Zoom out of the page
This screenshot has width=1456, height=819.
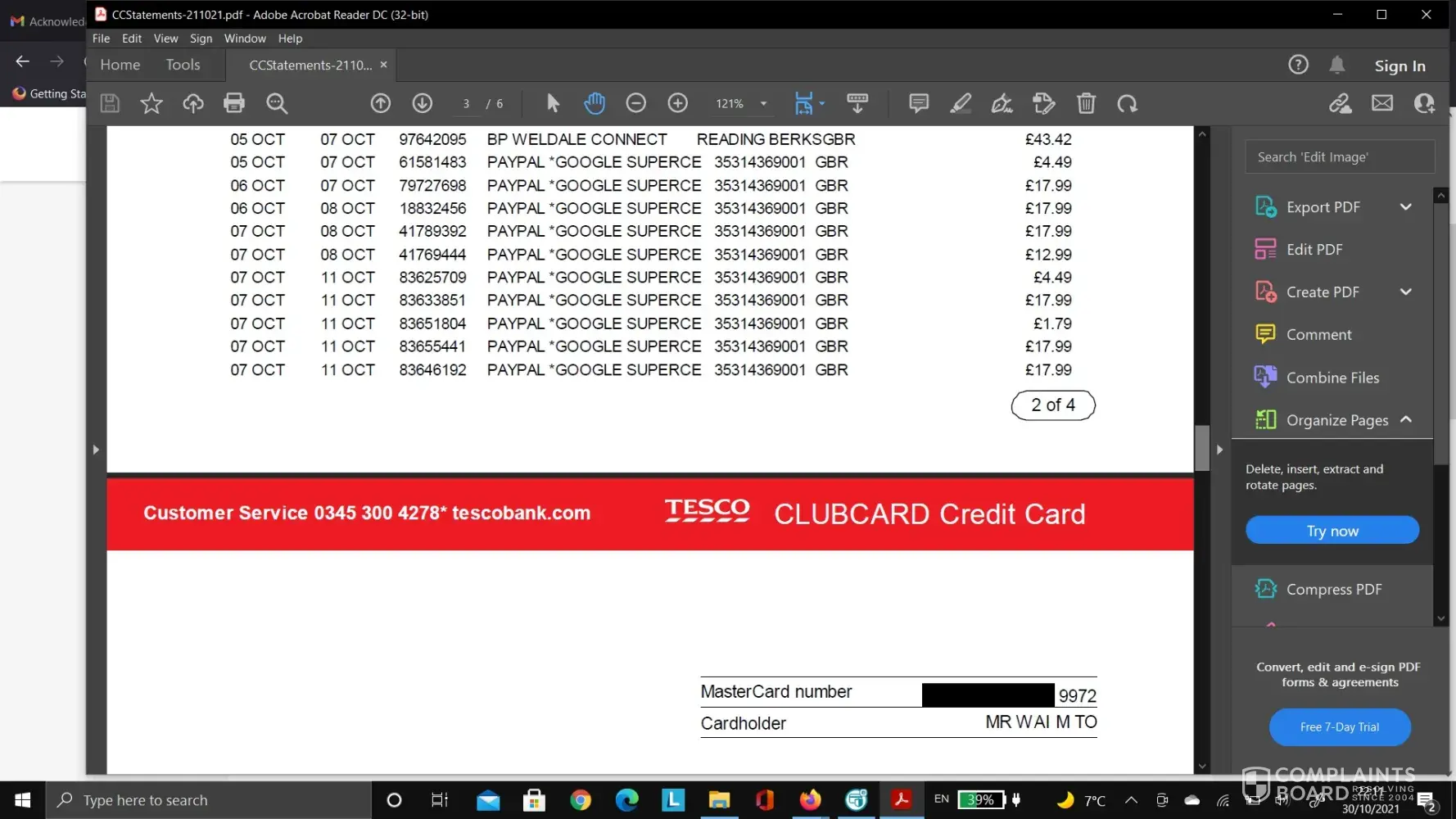[x=636, y=103]
